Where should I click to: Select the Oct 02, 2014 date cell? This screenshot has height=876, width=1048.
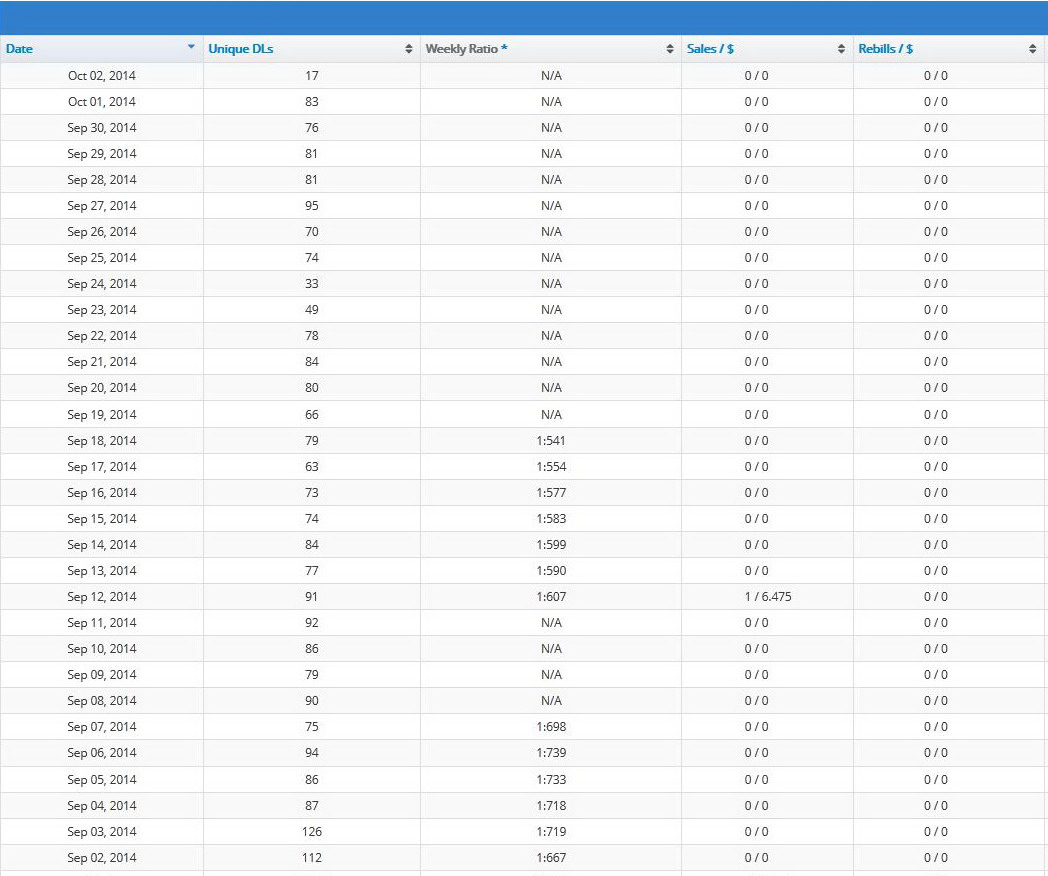(102, 76)
